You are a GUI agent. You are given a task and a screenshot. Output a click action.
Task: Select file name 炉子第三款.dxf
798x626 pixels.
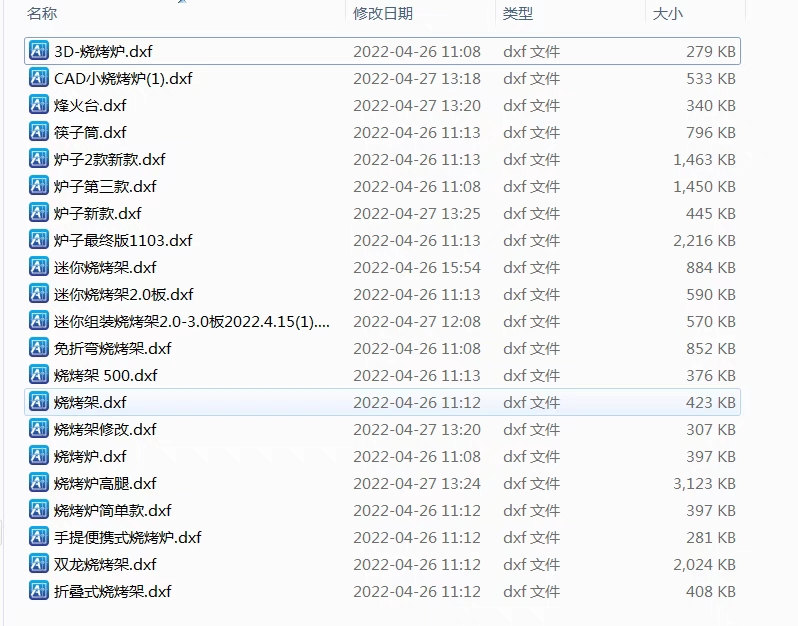point(105,186)
